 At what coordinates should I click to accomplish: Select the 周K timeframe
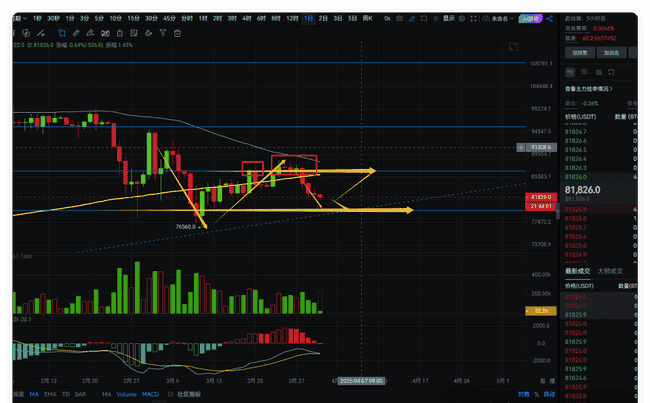[x=367, y=18]
